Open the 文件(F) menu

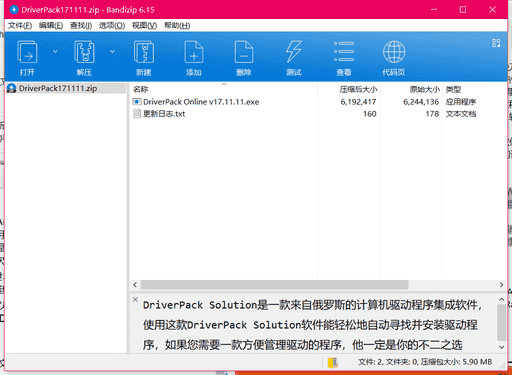(20, 25)
